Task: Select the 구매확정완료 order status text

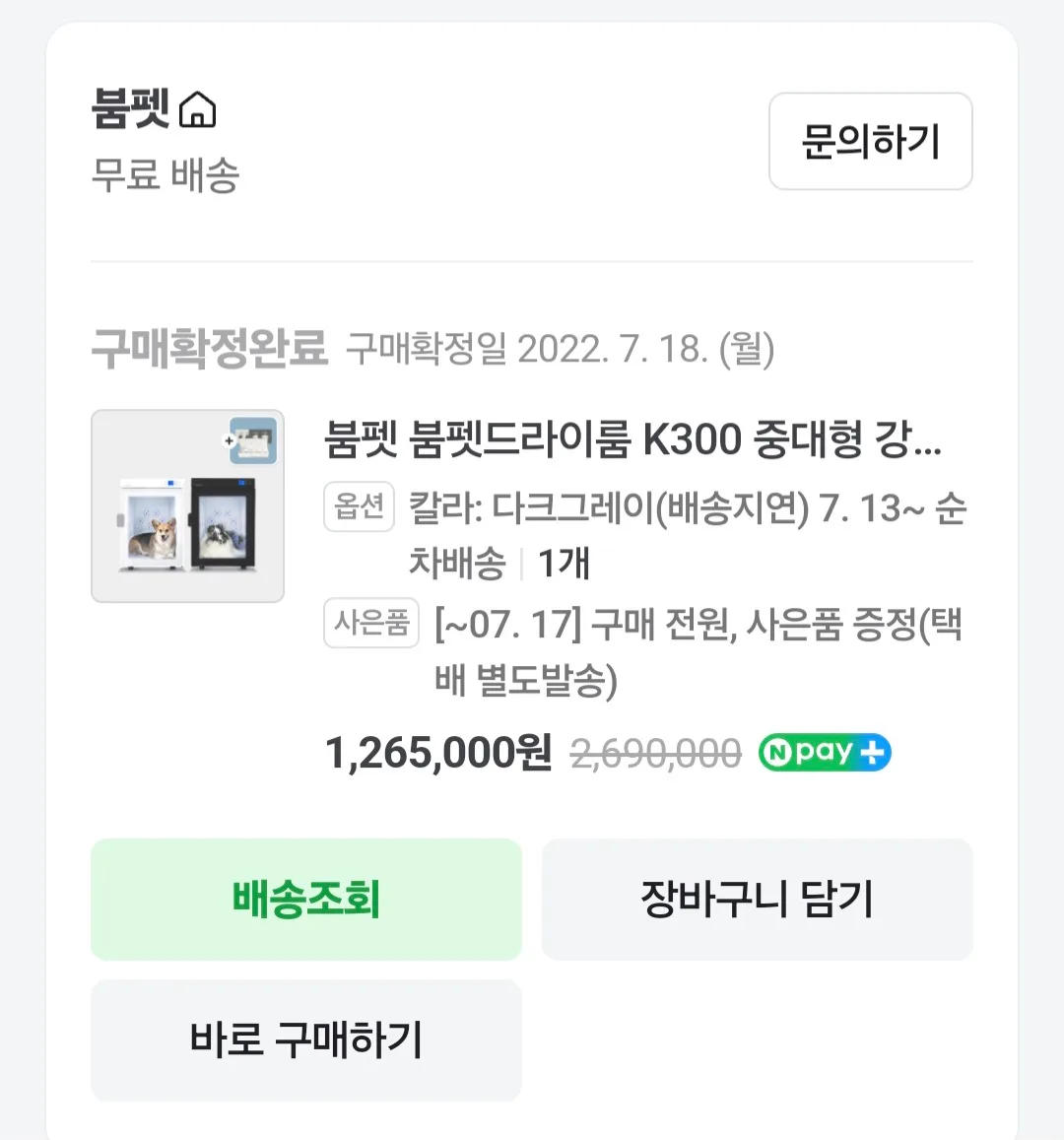Action: pyautogui.click(x=209, y=348)
